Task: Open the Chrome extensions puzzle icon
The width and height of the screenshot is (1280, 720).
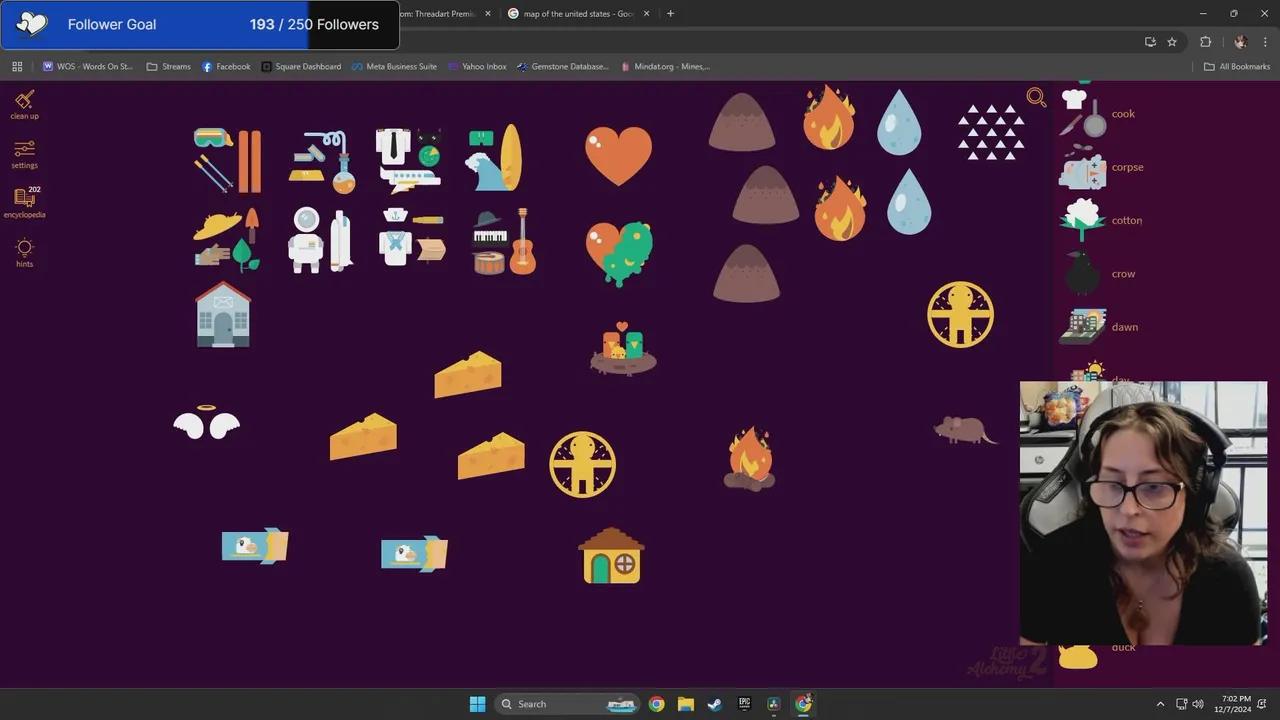Action: (x=1205, y=42)
